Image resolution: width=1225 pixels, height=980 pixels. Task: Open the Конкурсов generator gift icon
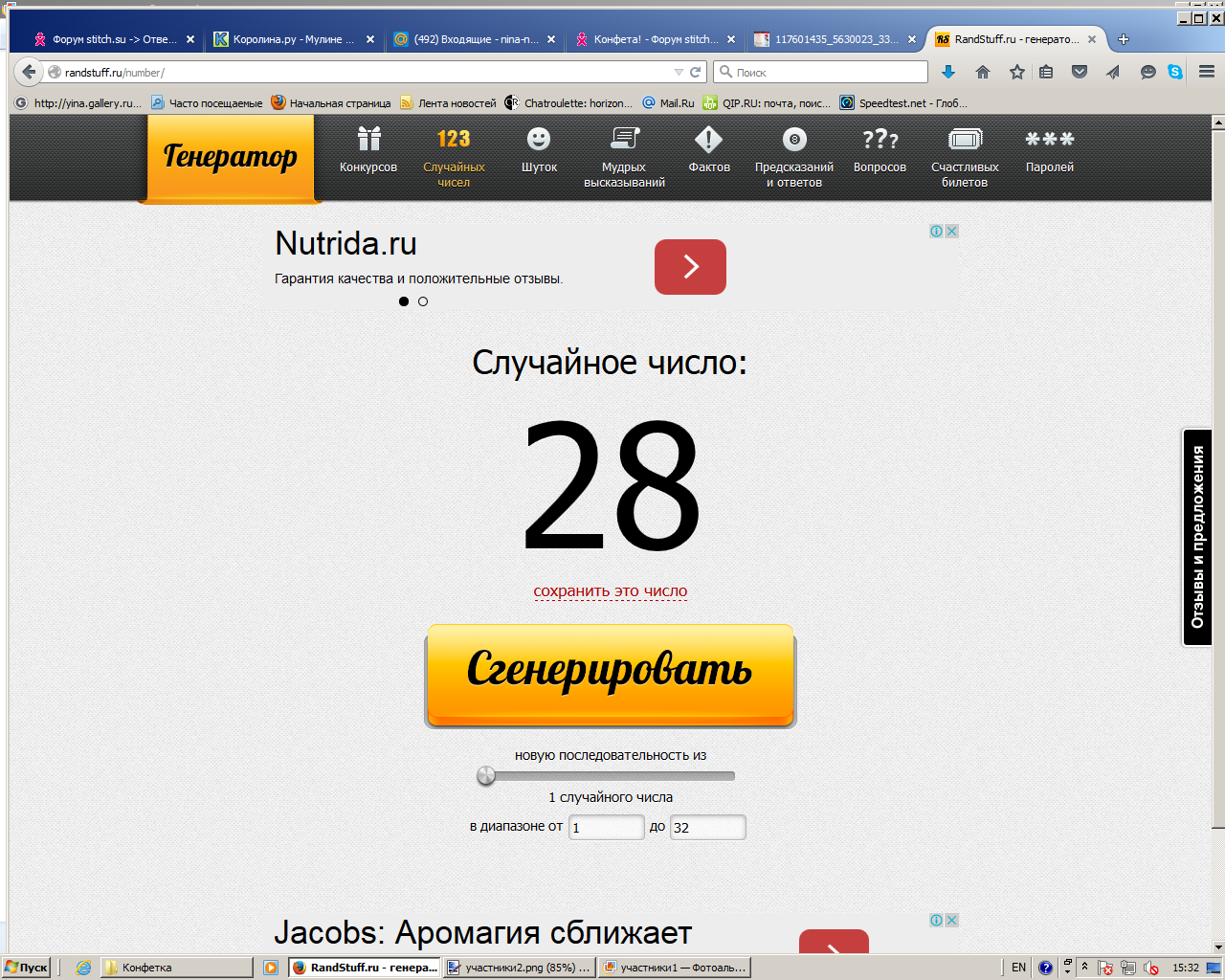point(368,141)
